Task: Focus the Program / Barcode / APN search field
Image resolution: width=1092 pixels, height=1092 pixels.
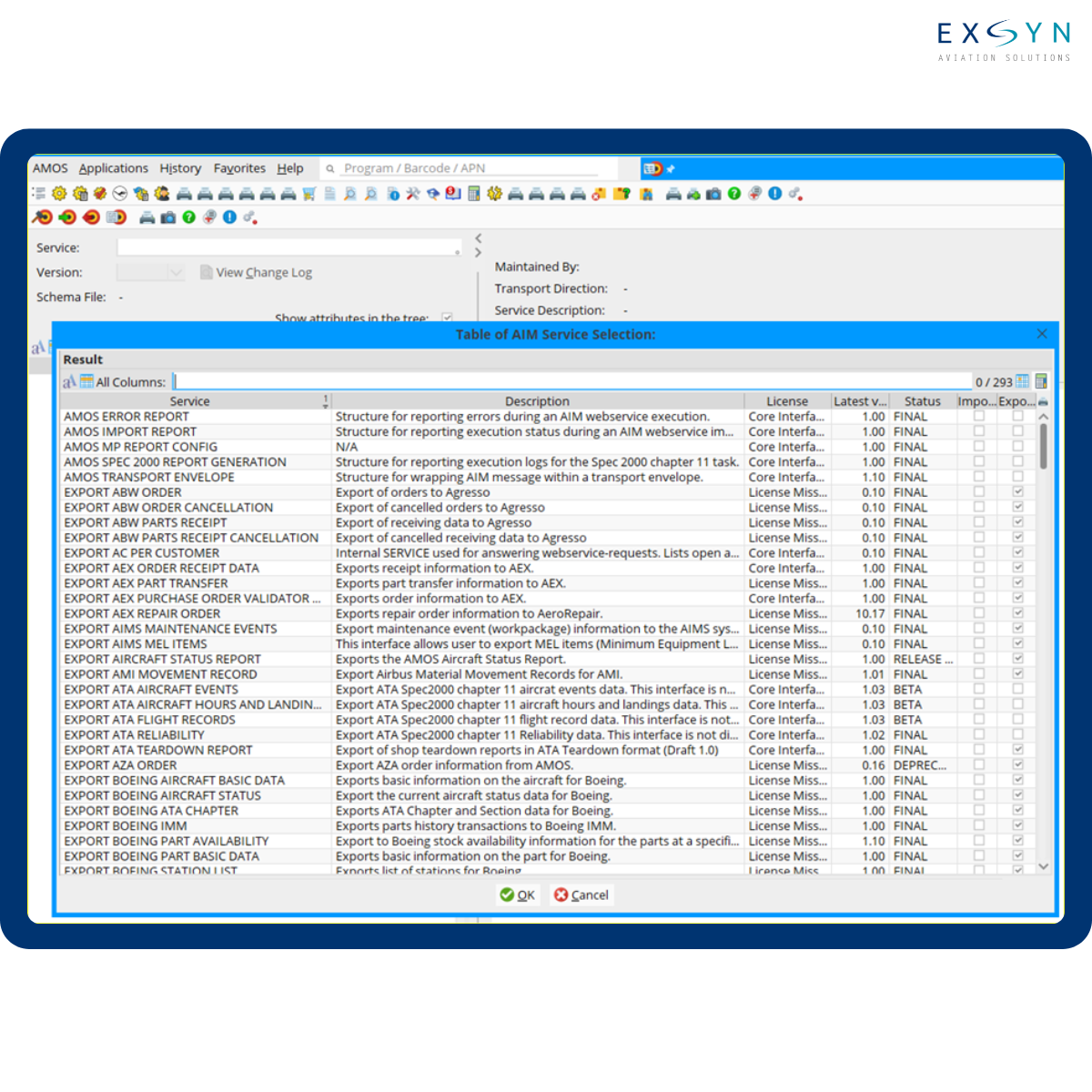Action: pos(470,168)
